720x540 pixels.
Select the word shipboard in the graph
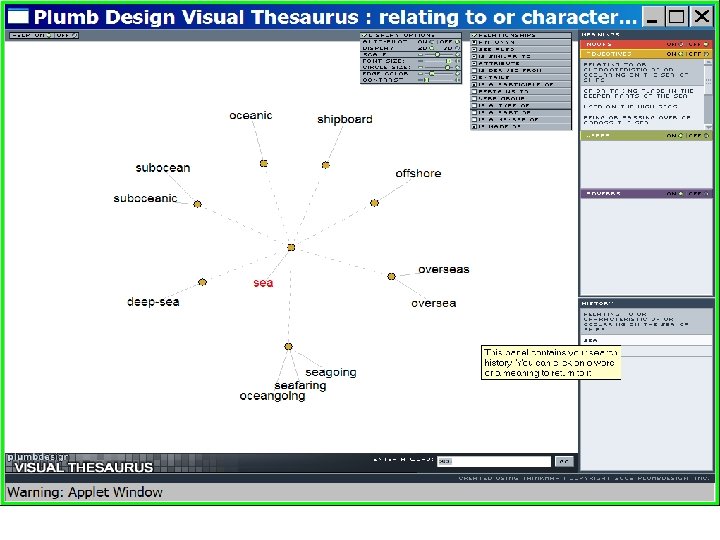point(345,119)
